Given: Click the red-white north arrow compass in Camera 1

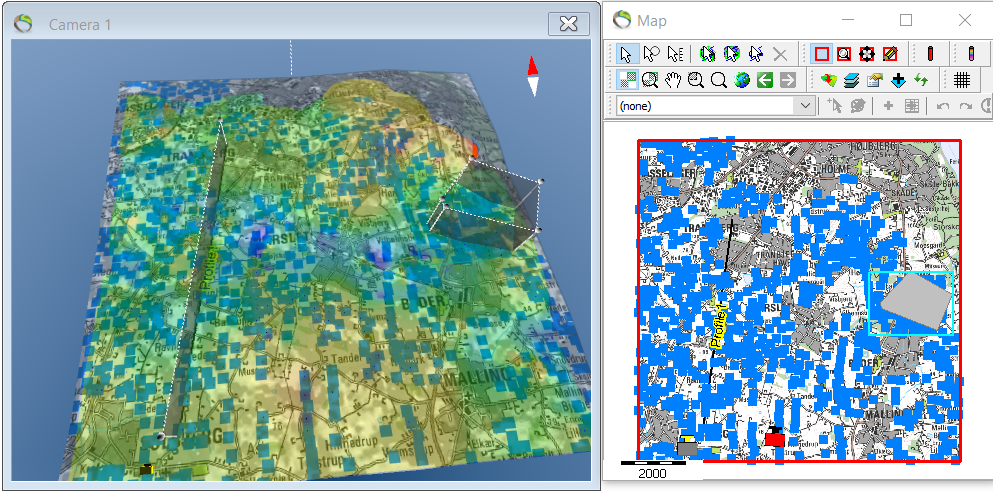Looking at the screenshot, I should pyautogui.click(x=533, y=76).
